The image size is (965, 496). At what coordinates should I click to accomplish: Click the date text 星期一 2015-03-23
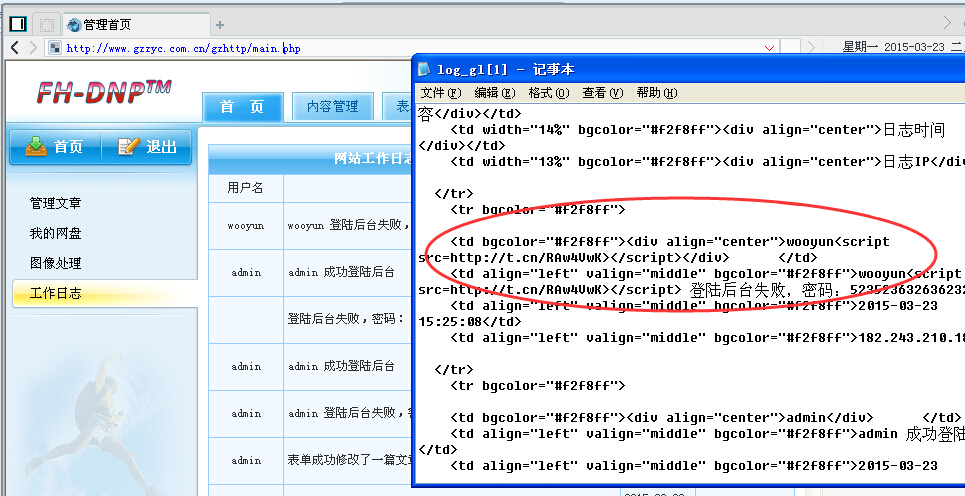893,47
